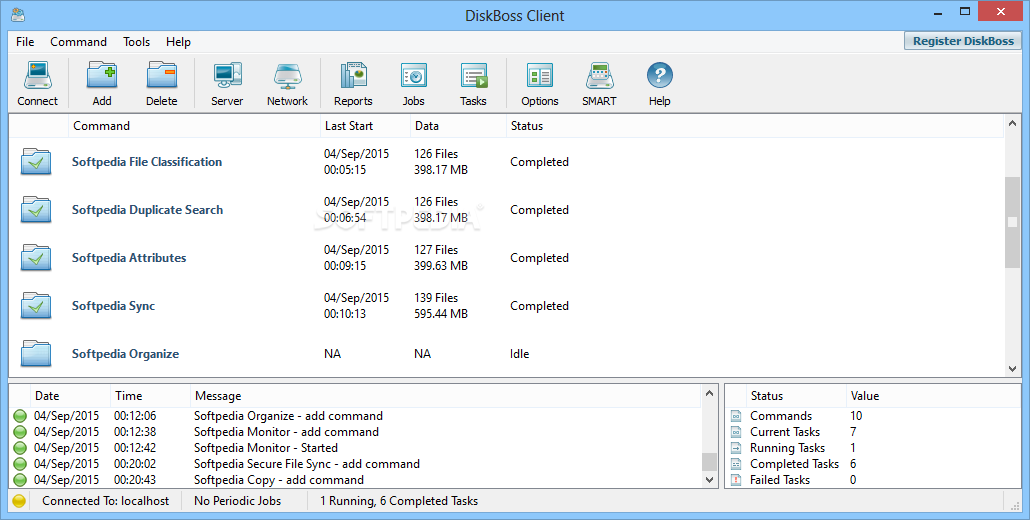Screen dimensions: 1030x520
Task: Select Softpedia Duplicate Search folder icon
Action: (x=36, y=209)
